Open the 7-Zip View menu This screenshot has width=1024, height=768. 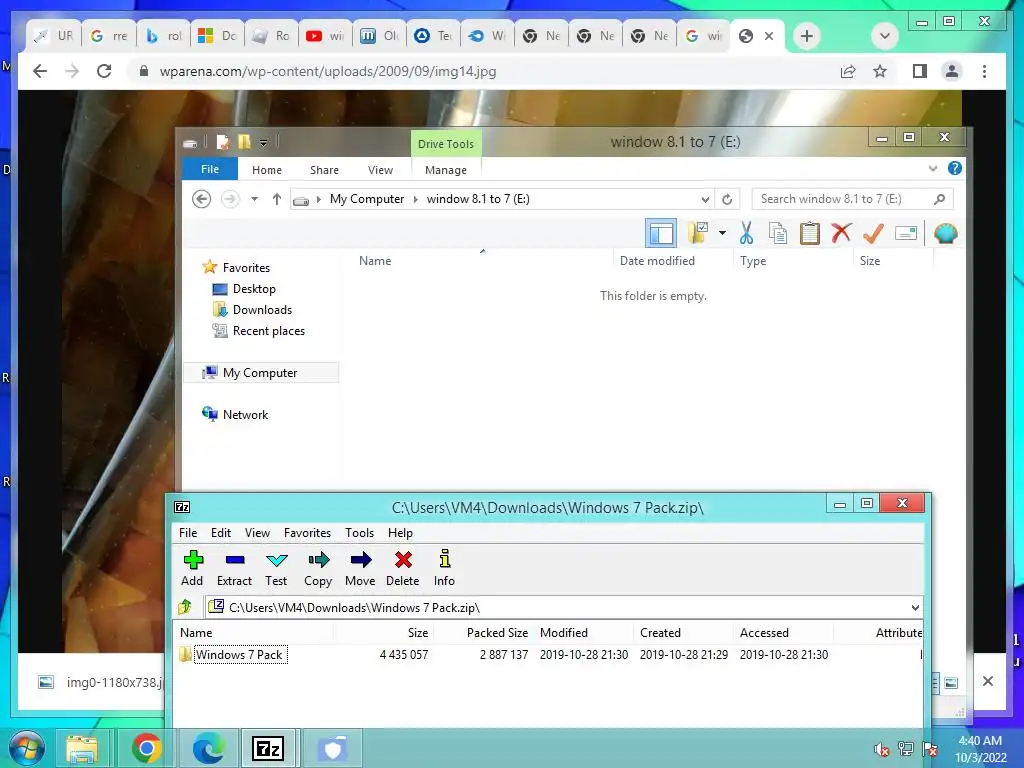click(257, 533)
